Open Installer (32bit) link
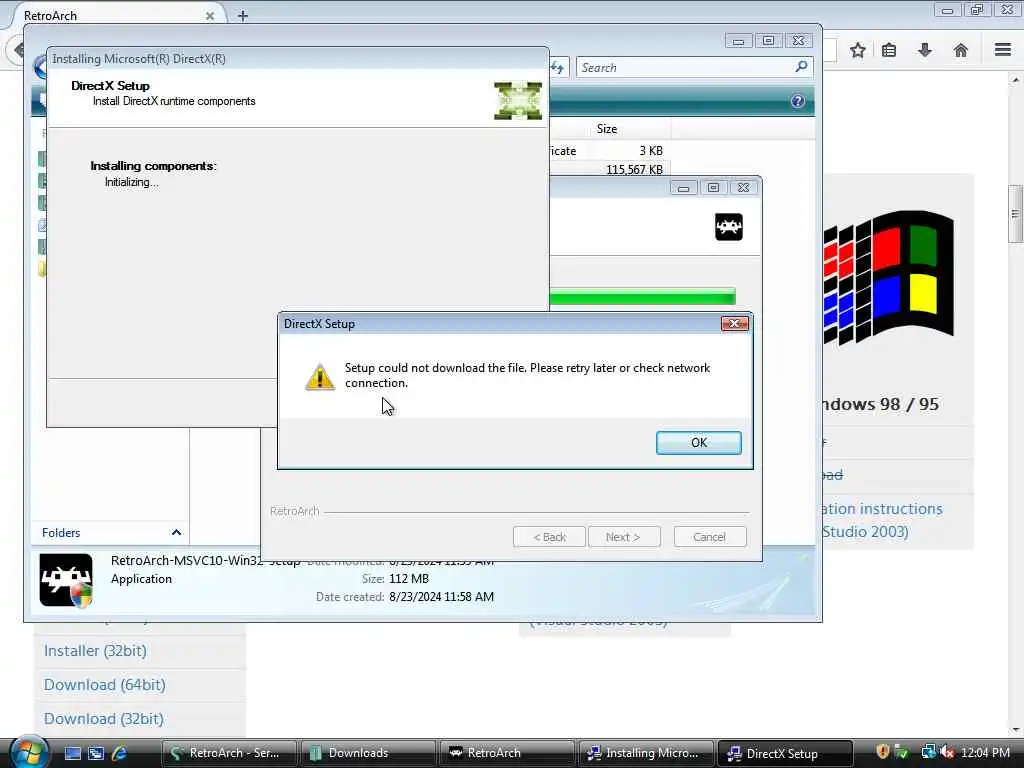Viewport: 1024px width, 768px height. click(95, 651)
